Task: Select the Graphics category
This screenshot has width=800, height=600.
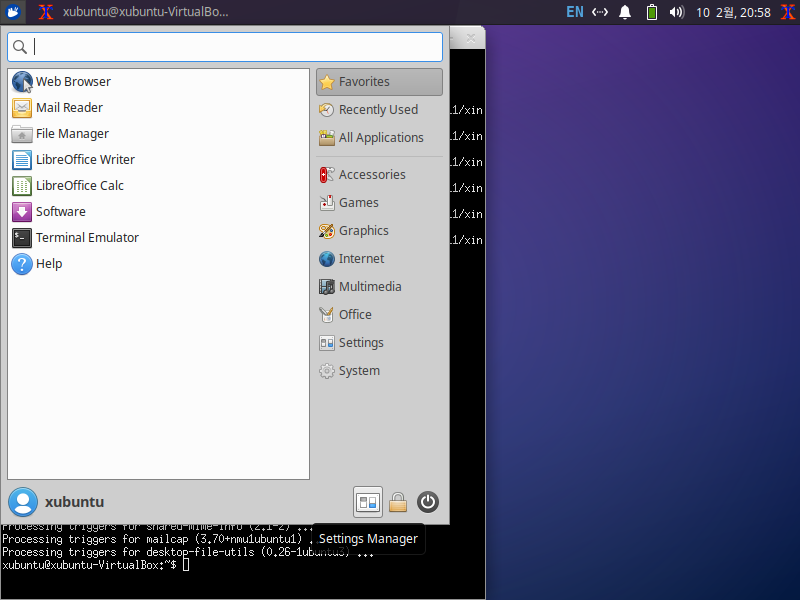Action: click(379, 231)
